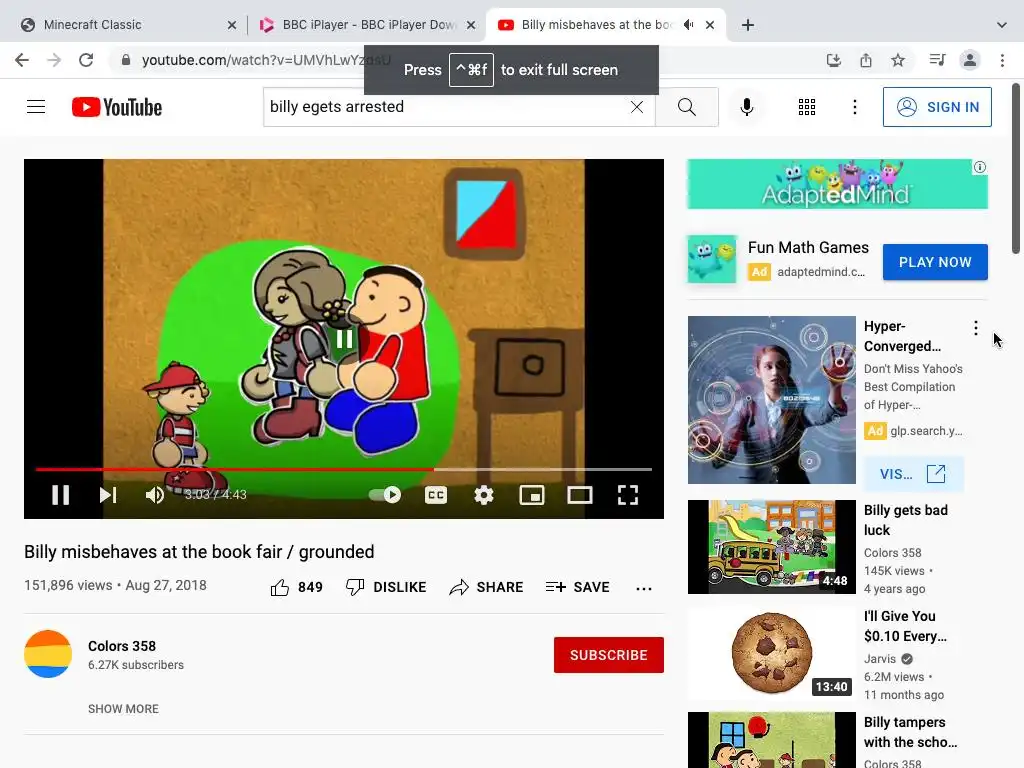
Task: Click the page vertical scrollbar
Action: [1016, 168]
